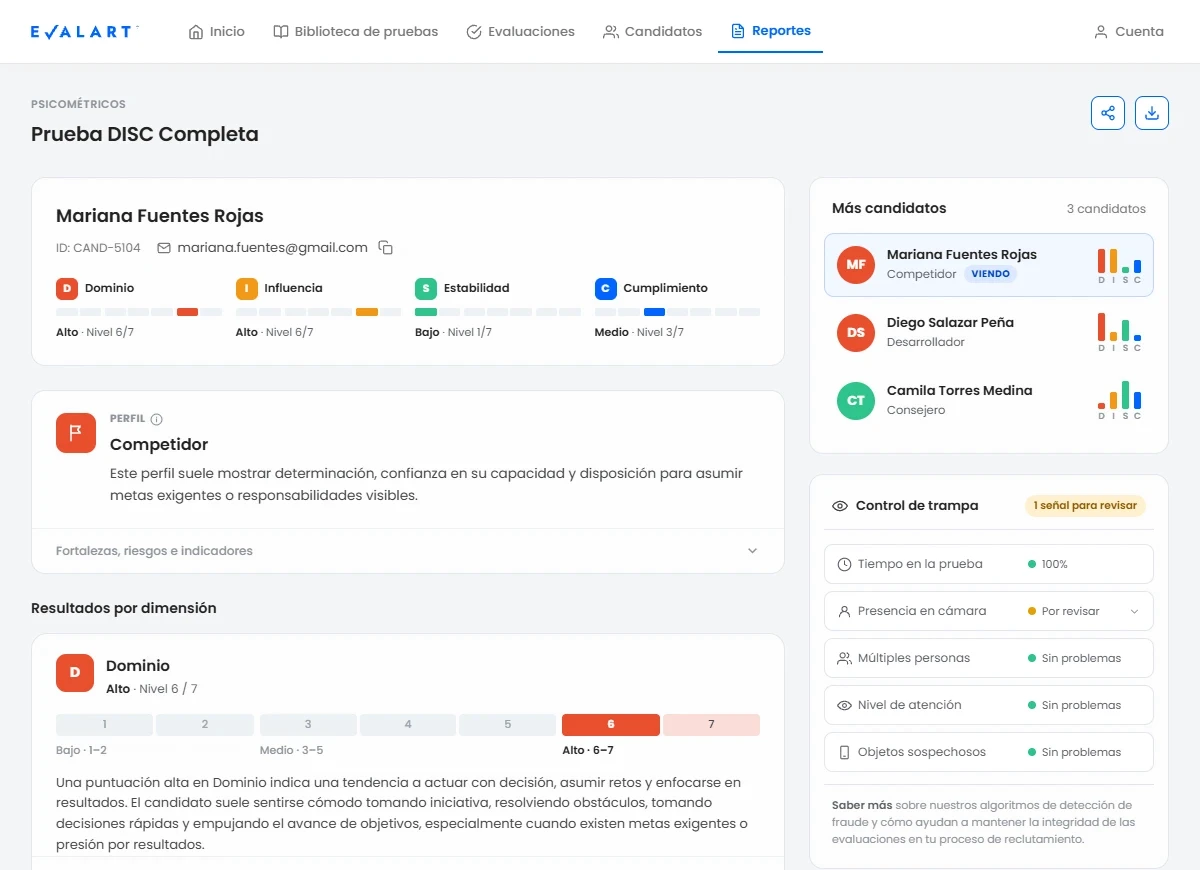The width and height of the screenshot is (1200, 870).
Task: Click the MF avatar
Action: click(x=856, y=265)
